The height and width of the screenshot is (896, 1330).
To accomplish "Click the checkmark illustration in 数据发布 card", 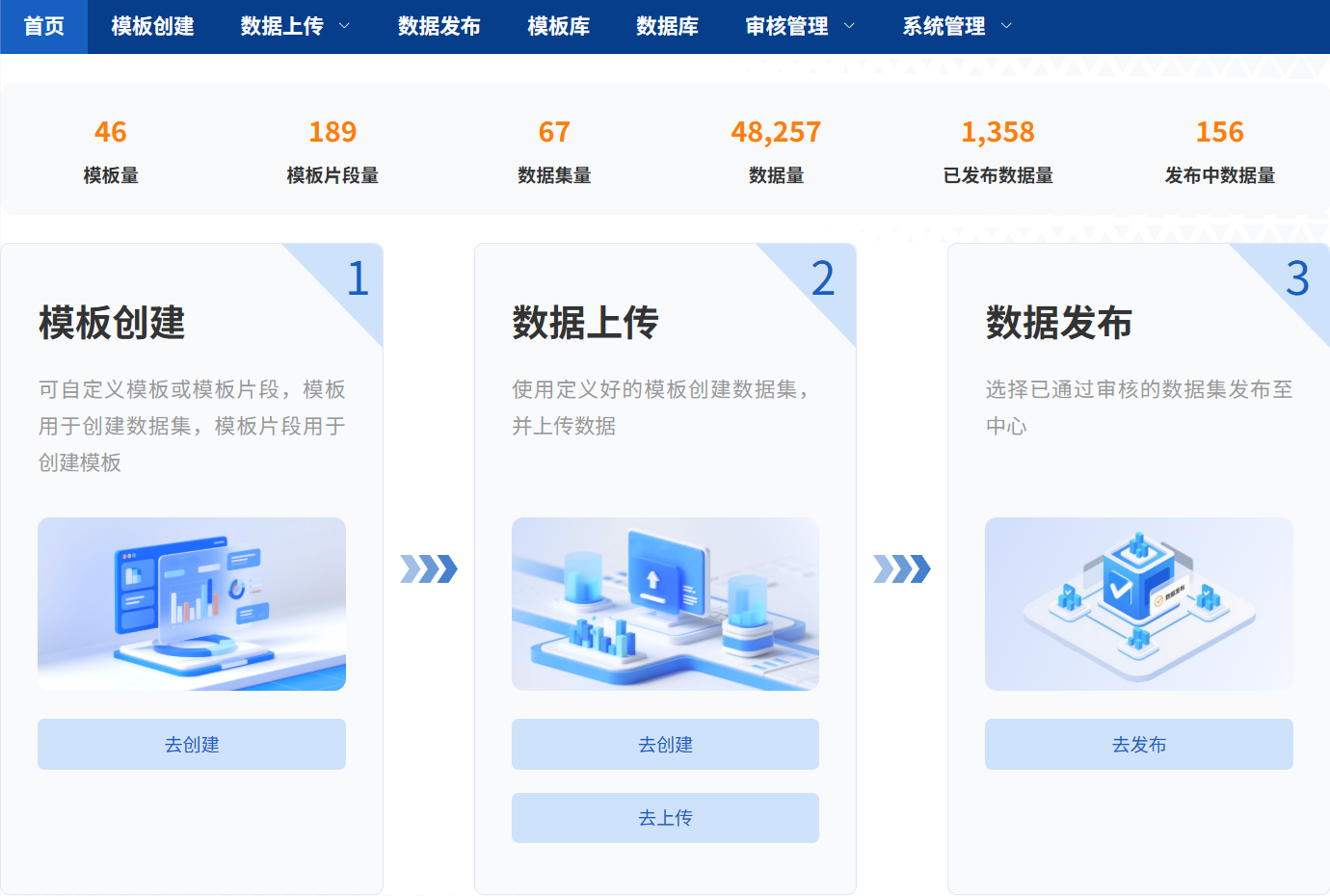I will click(x=1138, y=603).
